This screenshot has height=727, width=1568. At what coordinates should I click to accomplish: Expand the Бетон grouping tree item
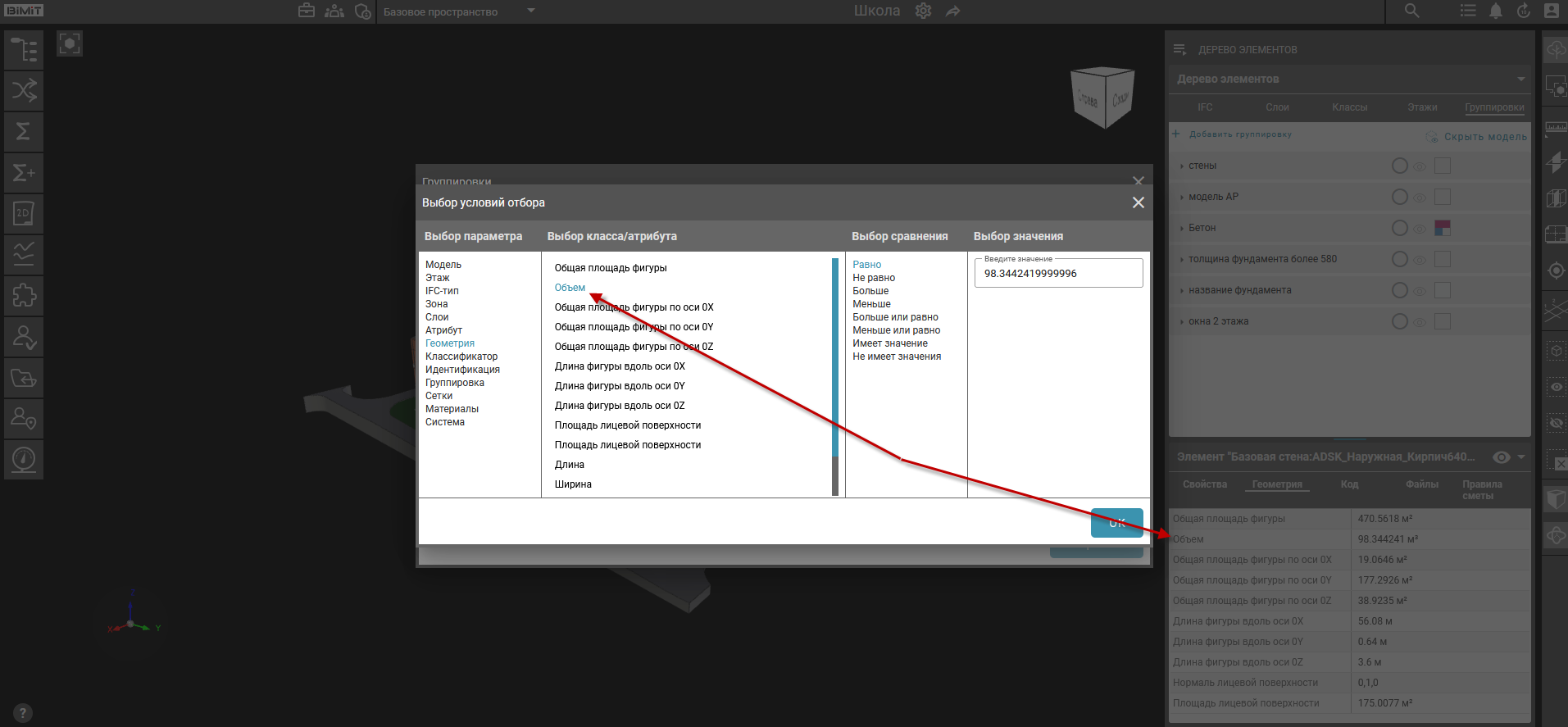[1181, 229]
